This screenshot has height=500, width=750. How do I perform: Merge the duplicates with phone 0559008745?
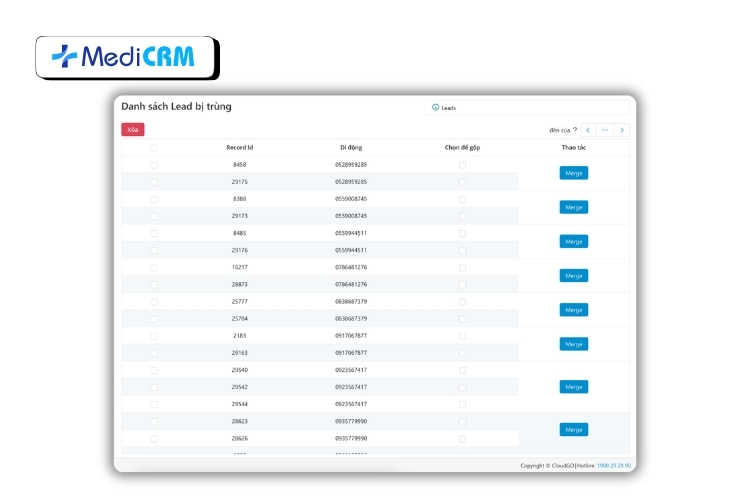coord(574,207)
